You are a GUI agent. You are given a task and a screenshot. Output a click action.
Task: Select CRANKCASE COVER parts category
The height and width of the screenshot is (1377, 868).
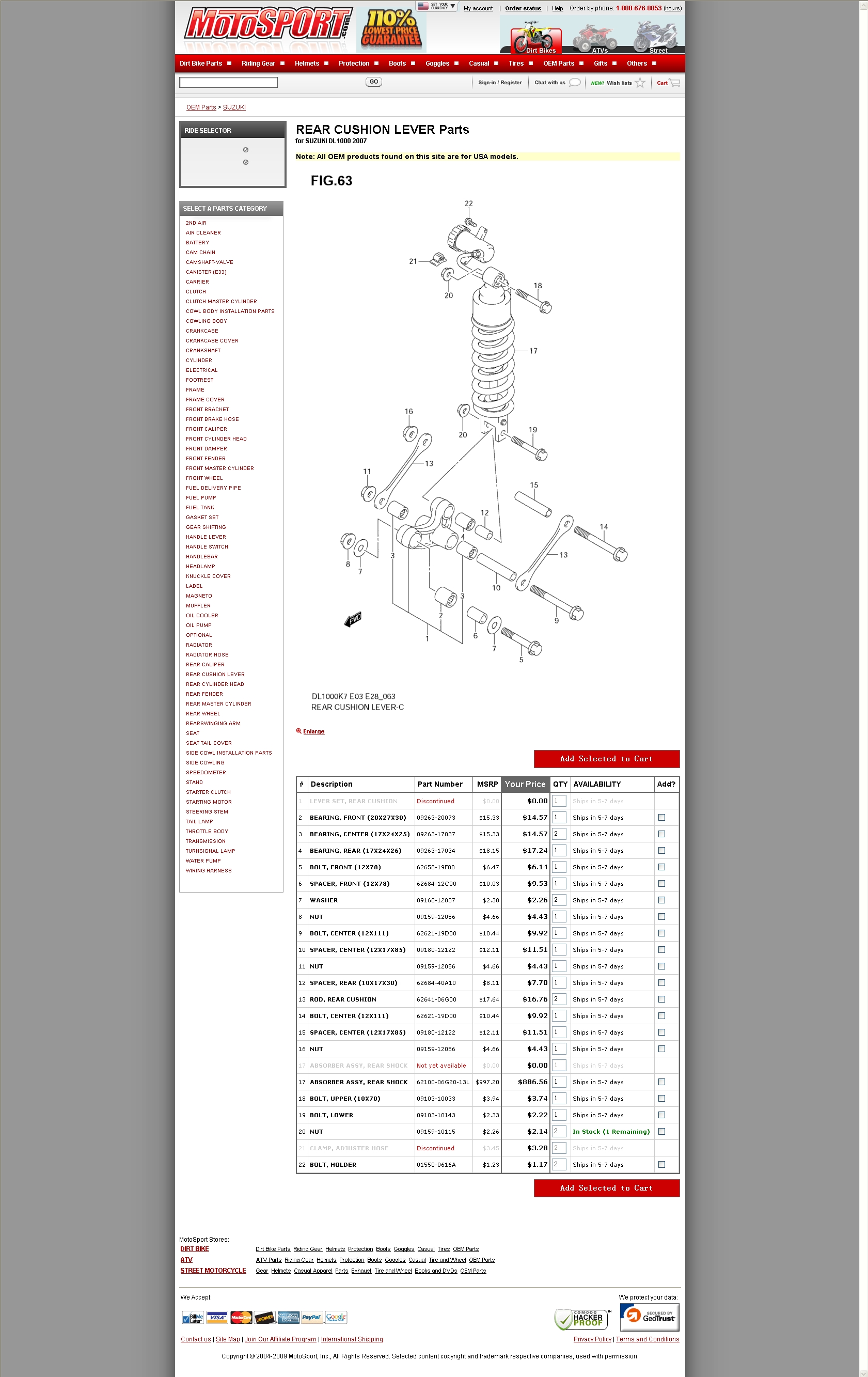click(212, 341)
